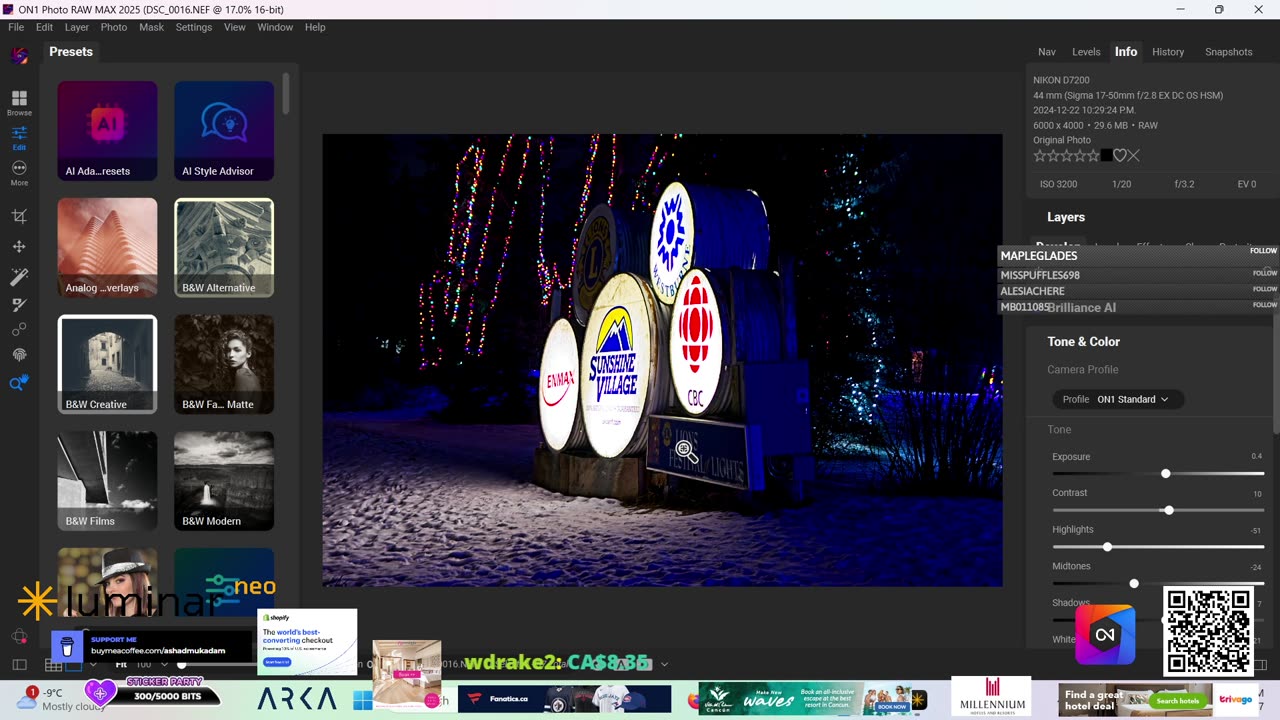Switch to the Levels tab
Screen dimensions: 1280x720
tap(1086, 52)
